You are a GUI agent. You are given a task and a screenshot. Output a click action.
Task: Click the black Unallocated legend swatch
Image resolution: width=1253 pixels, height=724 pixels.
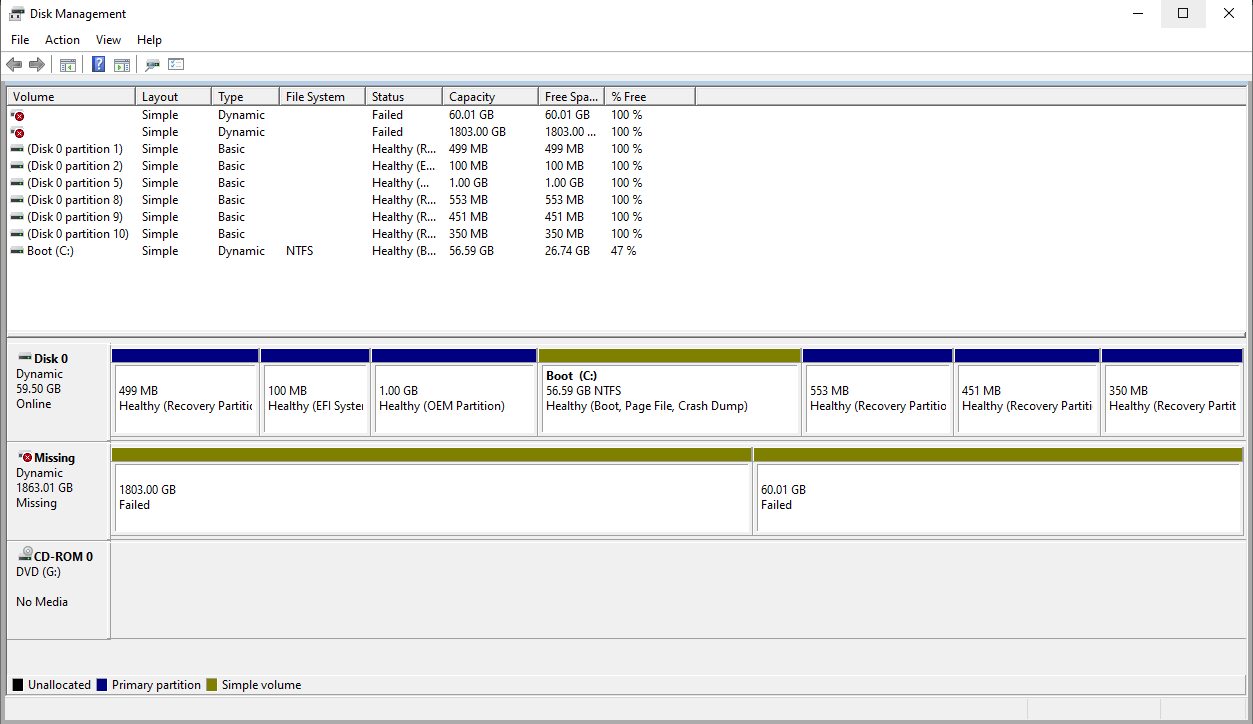tap(18, 685)
